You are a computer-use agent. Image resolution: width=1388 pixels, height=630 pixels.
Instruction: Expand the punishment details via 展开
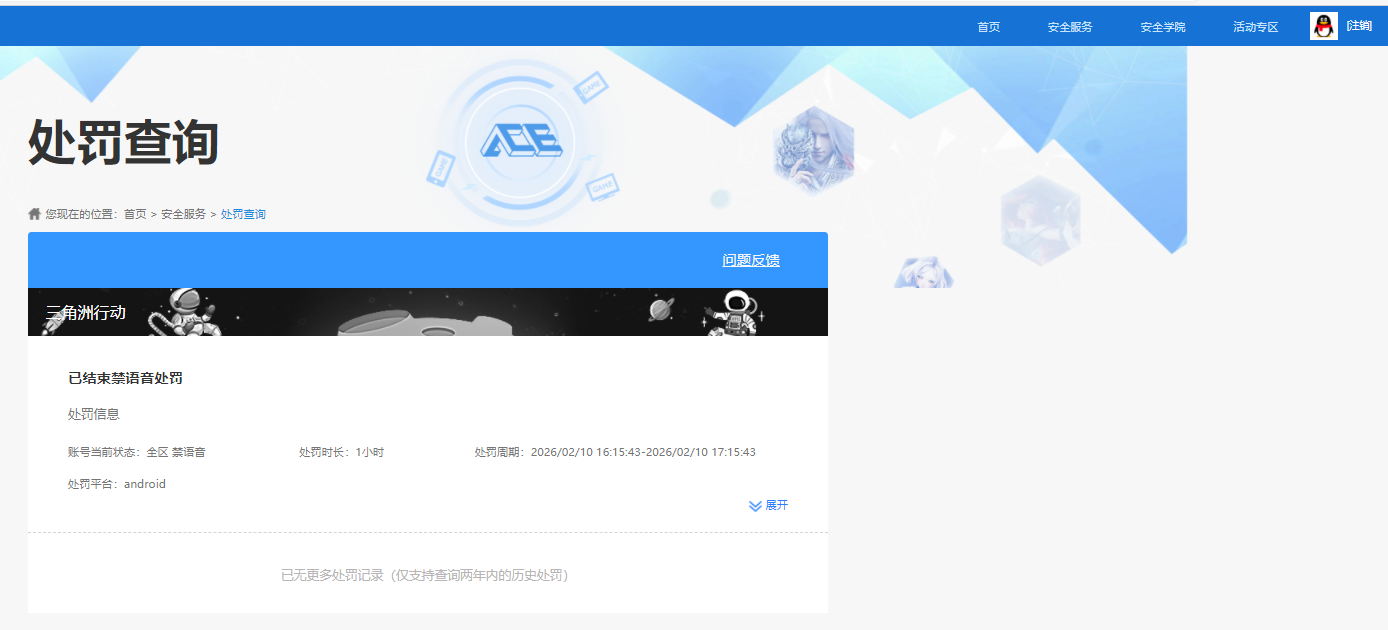click(x=777, y=505)
